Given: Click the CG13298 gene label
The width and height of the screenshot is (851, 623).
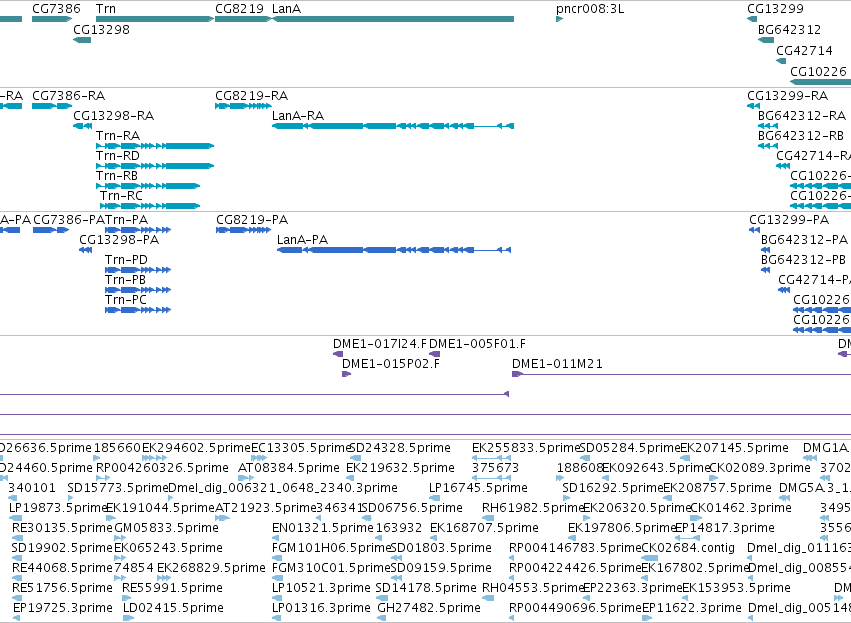Looking at the screenshot, I should click(101, 29).
